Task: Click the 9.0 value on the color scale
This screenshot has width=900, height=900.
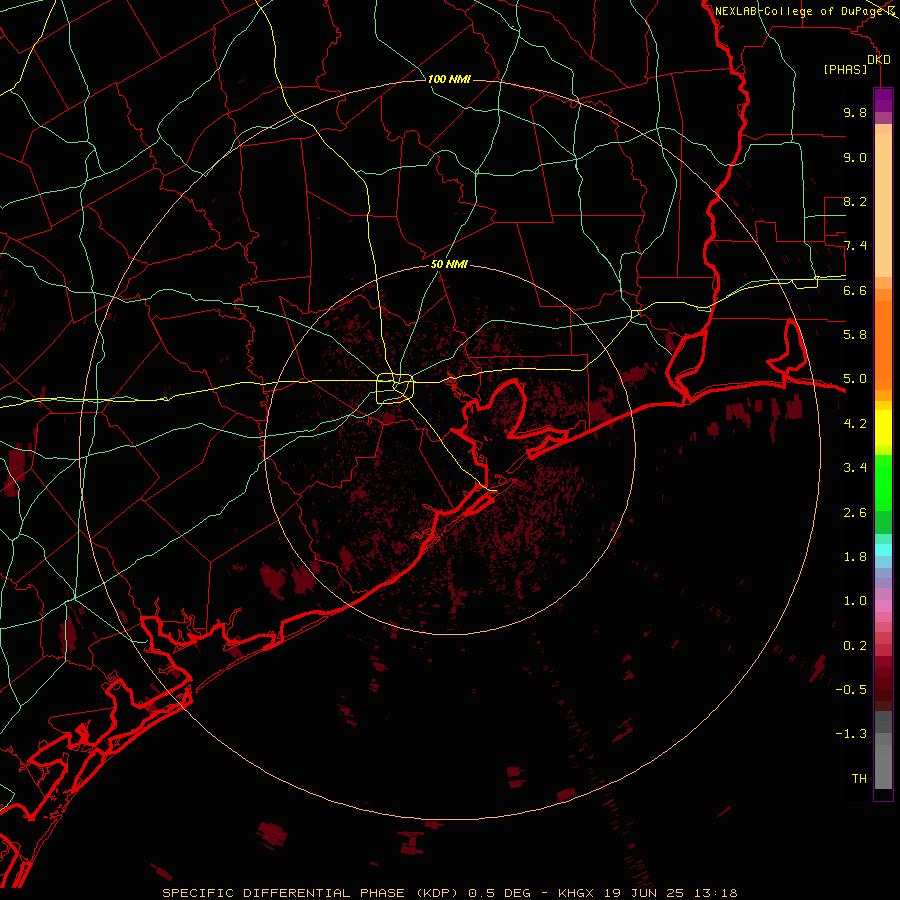Action: pyautogui.click(x=855, y=157)
